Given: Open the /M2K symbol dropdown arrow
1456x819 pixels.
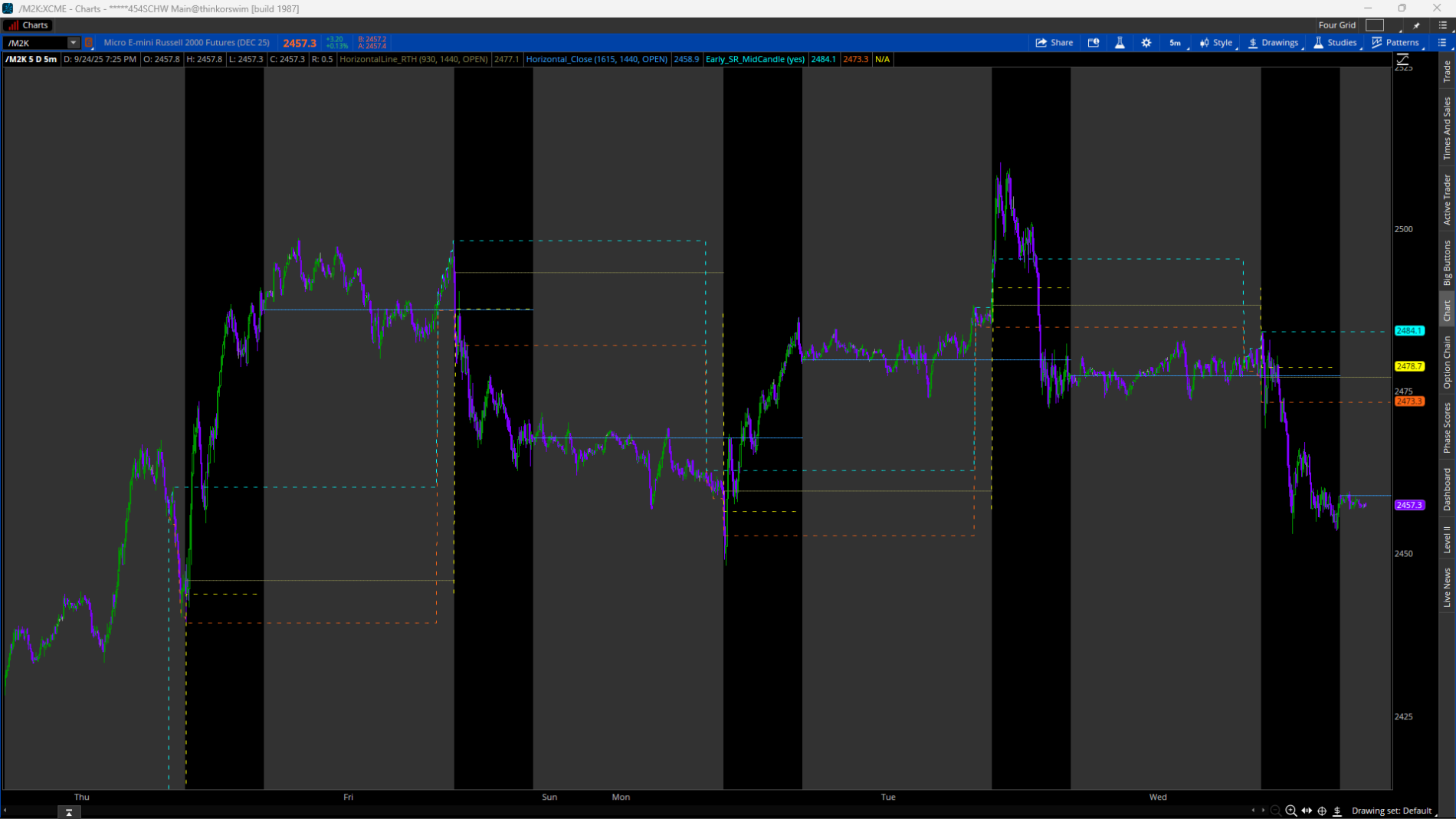Looking at the screenshot, I should pyautogui.click(x=73, y=43).
